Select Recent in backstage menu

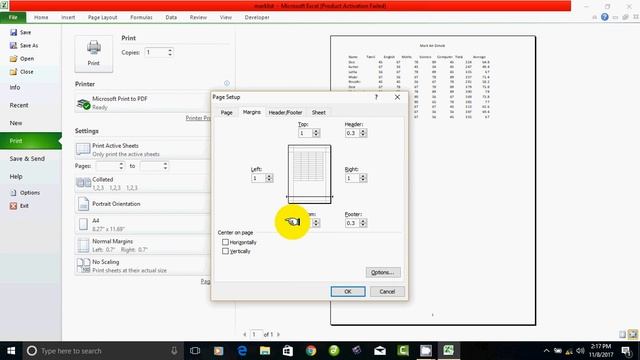pyautogui.click(x=19, y=105)
